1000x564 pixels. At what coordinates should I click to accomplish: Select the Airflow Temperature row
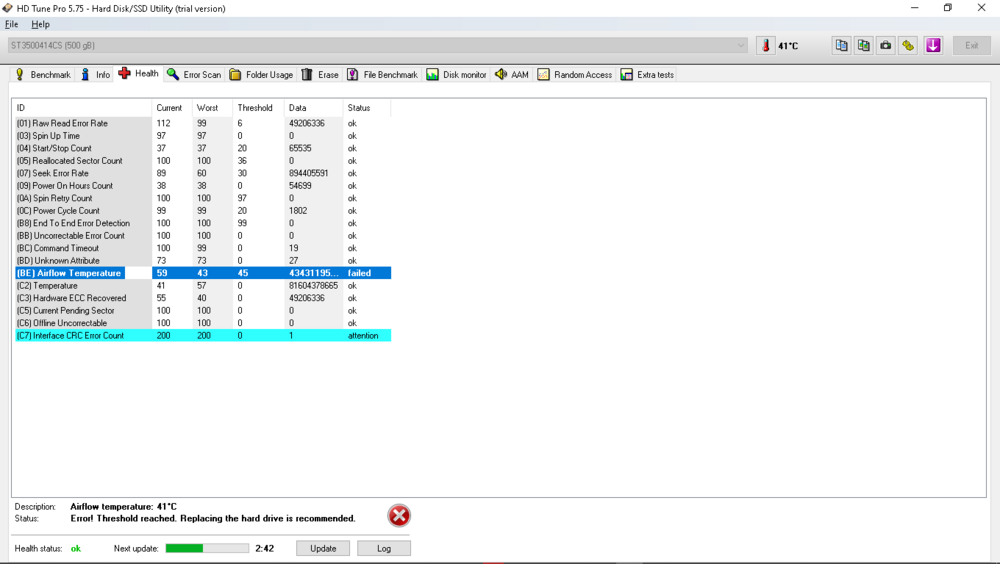click(x=203, y=273)
